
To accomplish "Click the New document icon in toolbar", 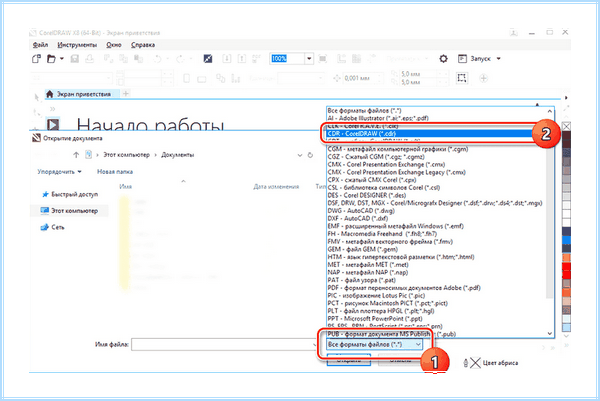I will click(x=36, y=59).
